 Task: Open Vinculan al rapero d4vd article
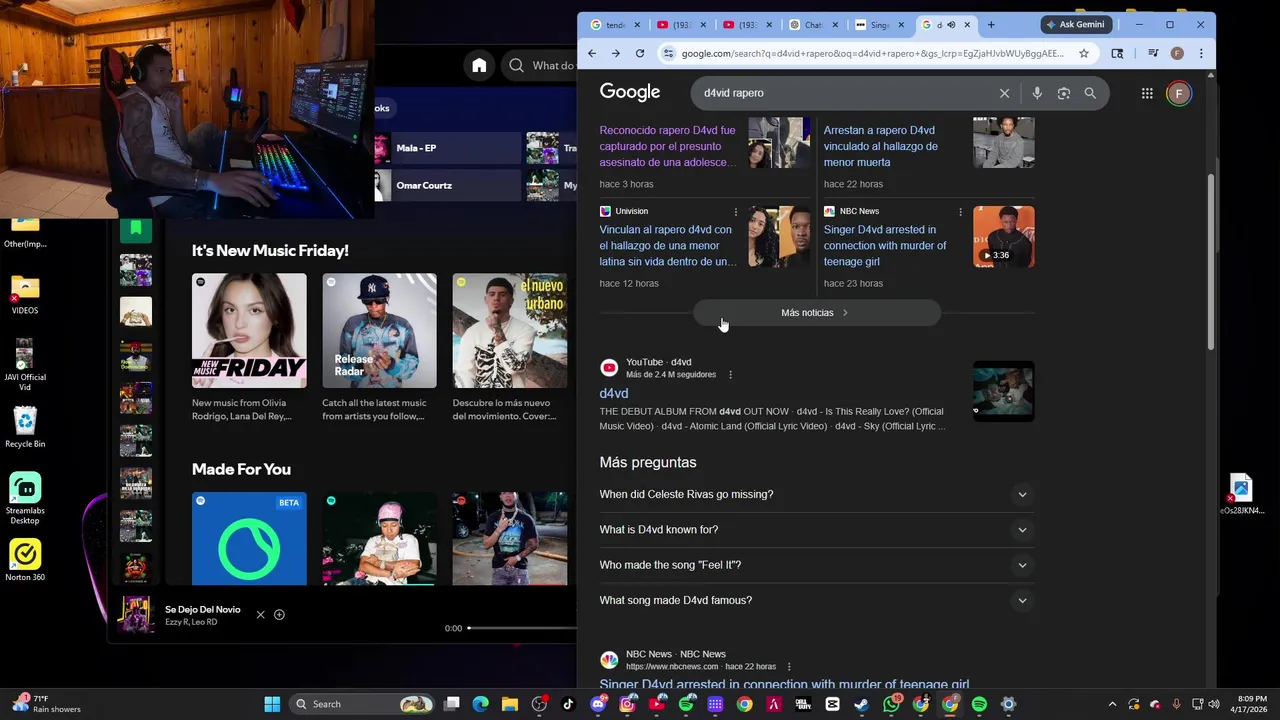click(x=667, y=245)
